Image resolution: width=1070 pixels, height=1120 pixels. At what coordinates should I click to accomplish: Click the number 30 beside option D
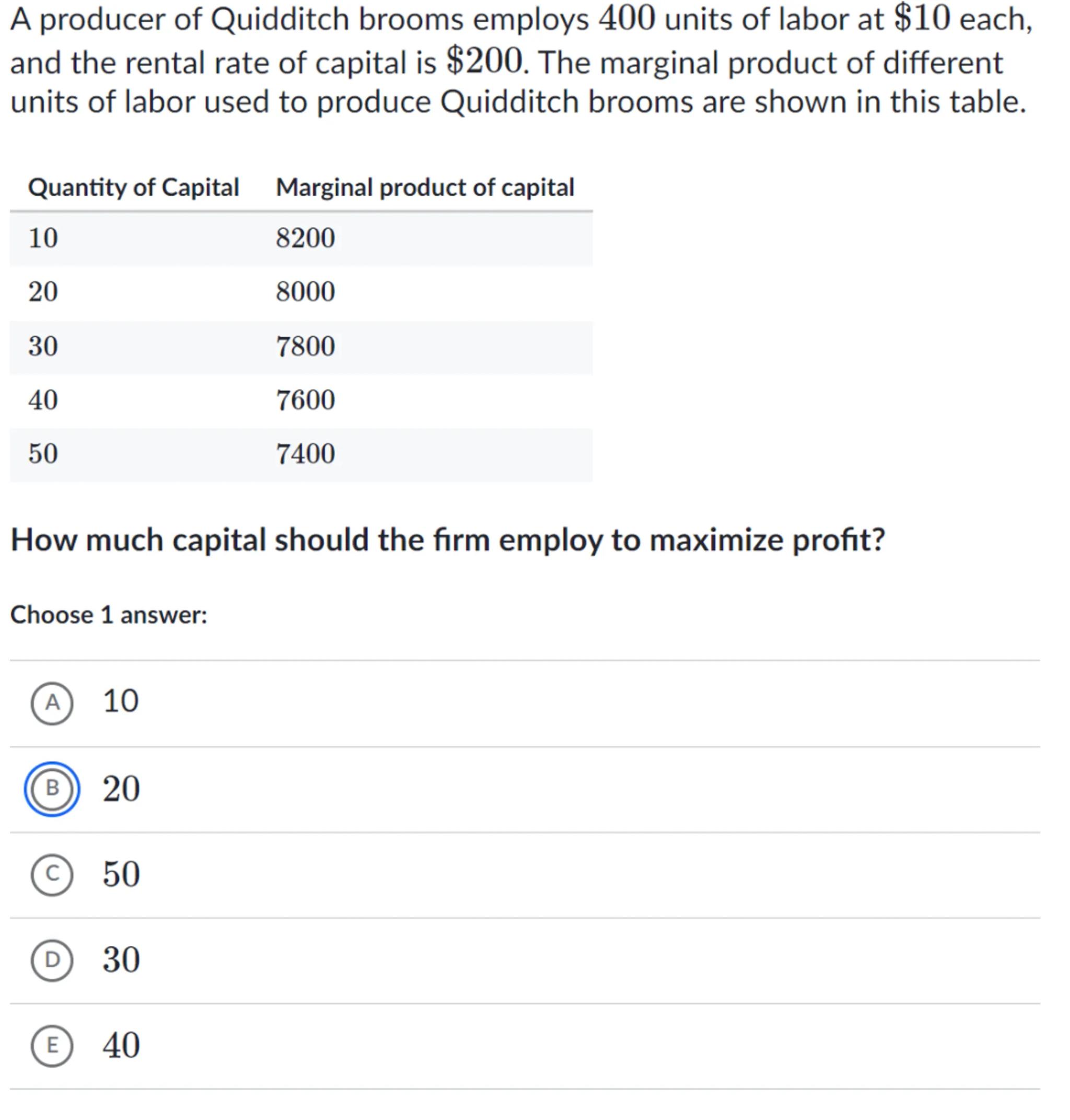coord(121,960)
